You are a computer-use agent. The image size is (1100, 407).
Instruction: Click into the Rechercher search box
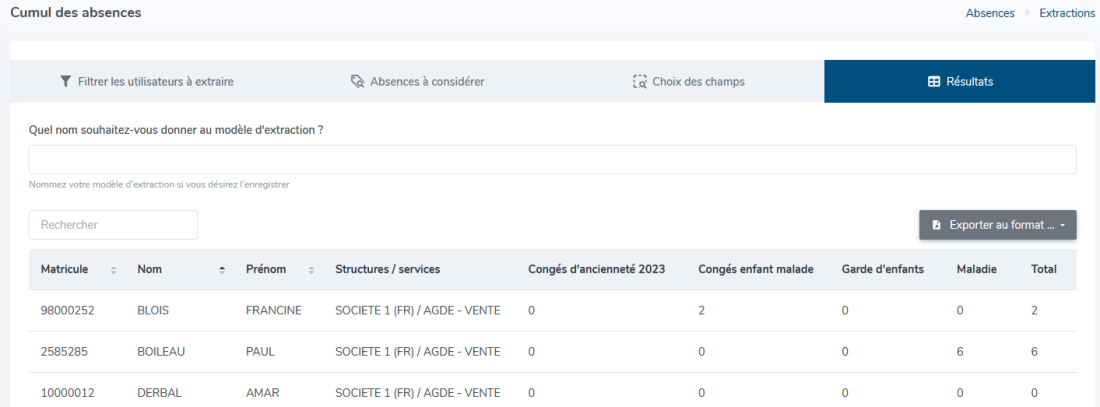pos(113,225)
